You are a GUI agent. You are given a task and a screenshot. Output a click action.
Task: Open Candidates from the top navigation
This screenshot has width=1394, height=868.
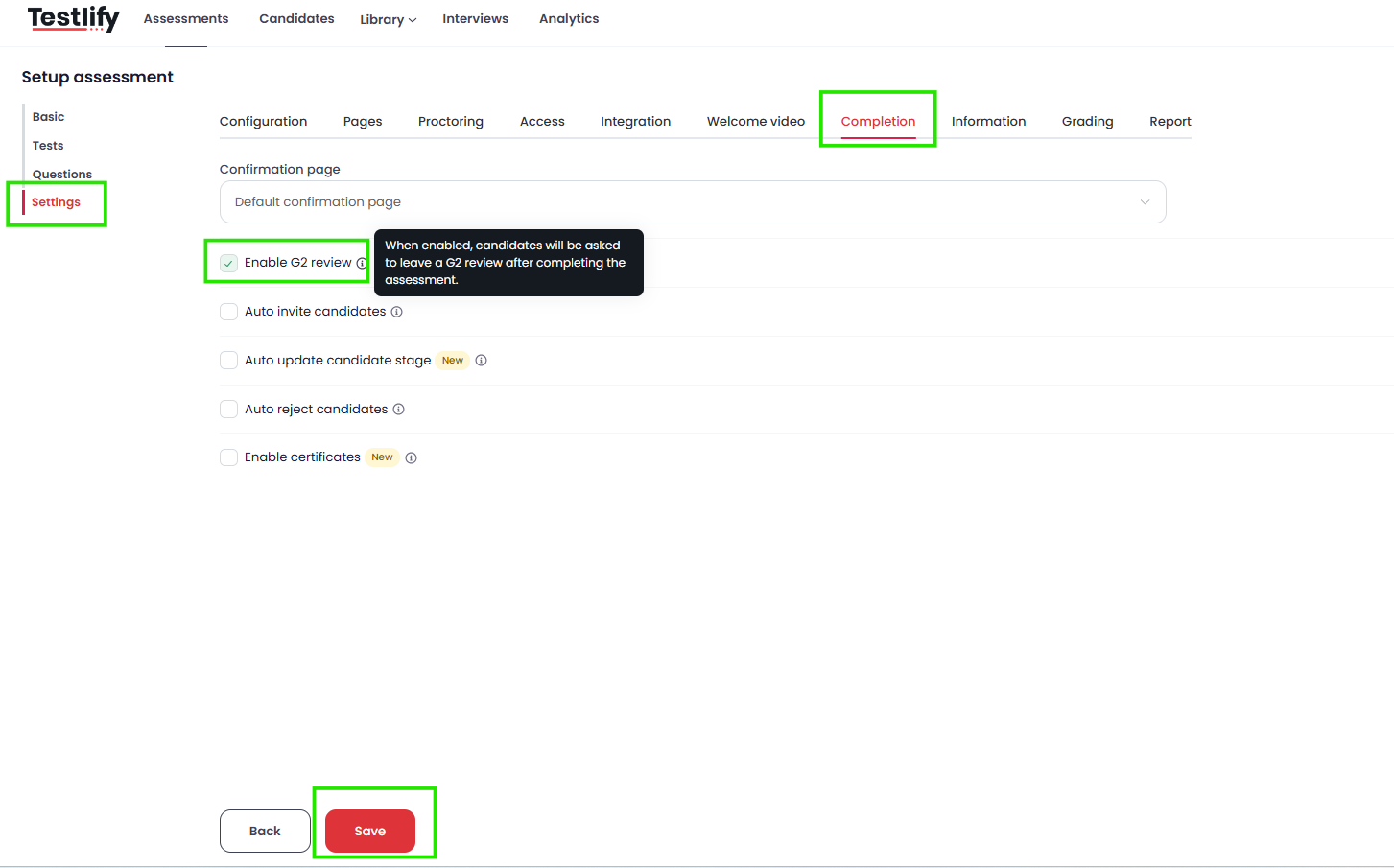point(296,18)
